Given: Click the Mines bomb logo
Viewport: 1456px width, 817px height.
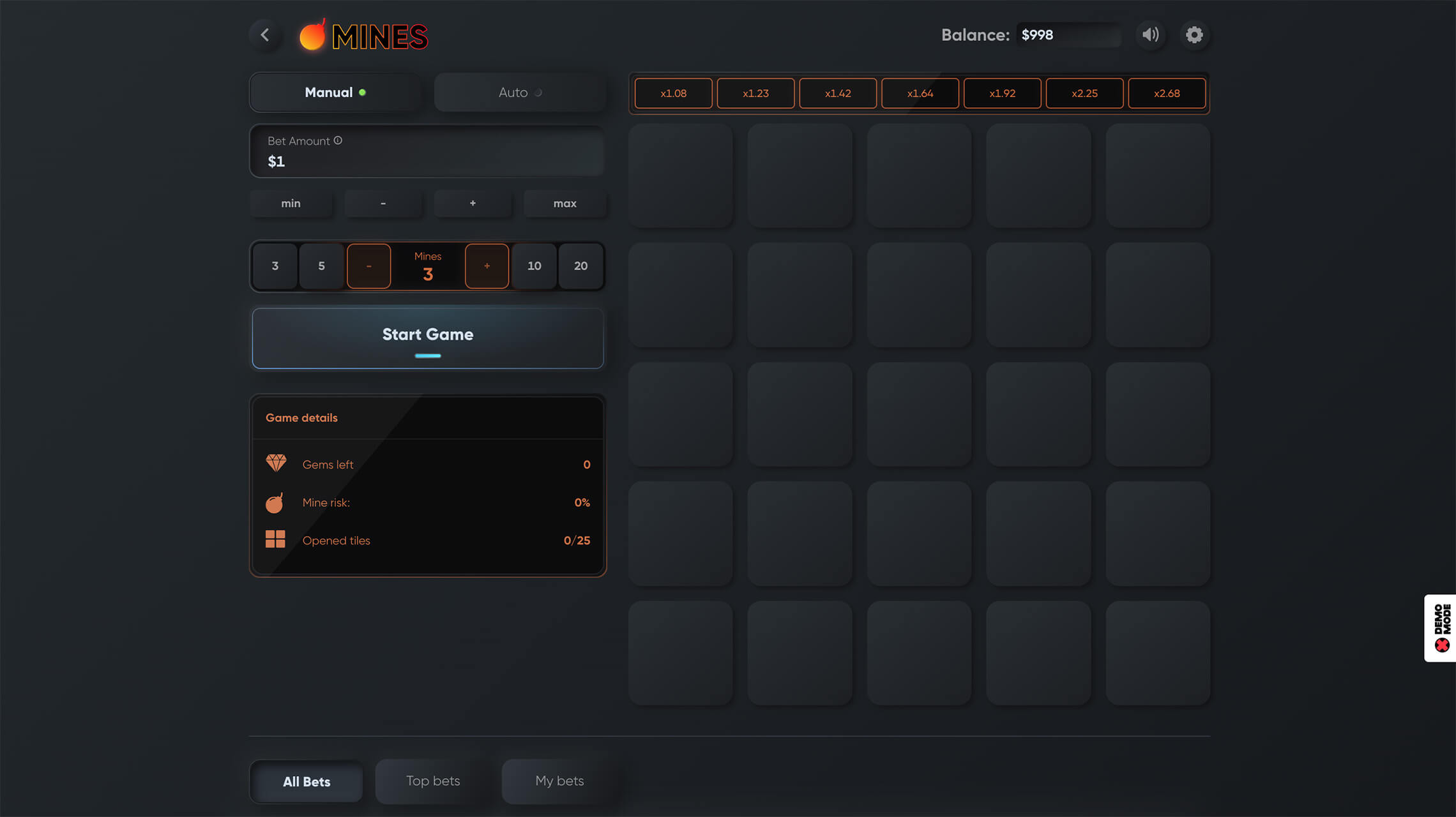Looking at the screenshot, I should (x=313, y=36).
